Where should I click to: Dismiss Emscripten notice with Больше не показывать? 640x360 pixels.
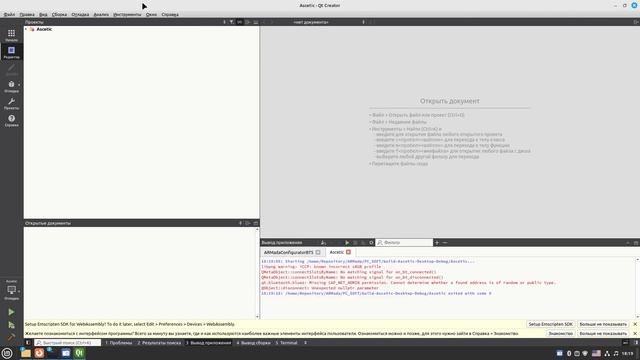click(603, 324)
